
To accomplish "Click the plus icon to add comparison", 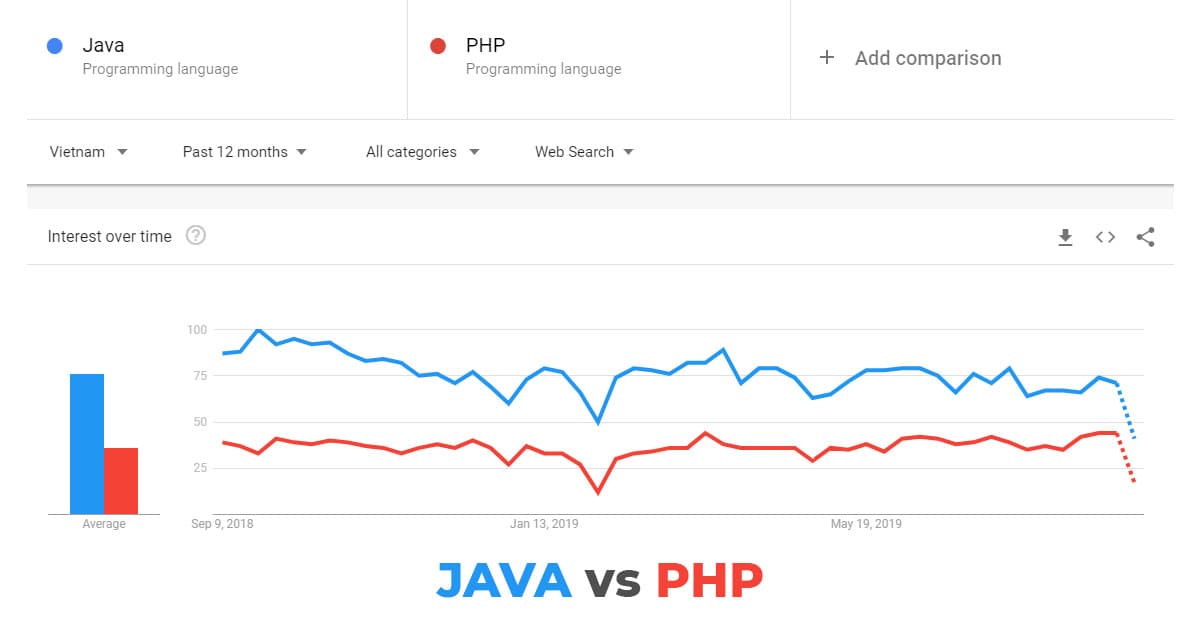I will coord(827,58).
